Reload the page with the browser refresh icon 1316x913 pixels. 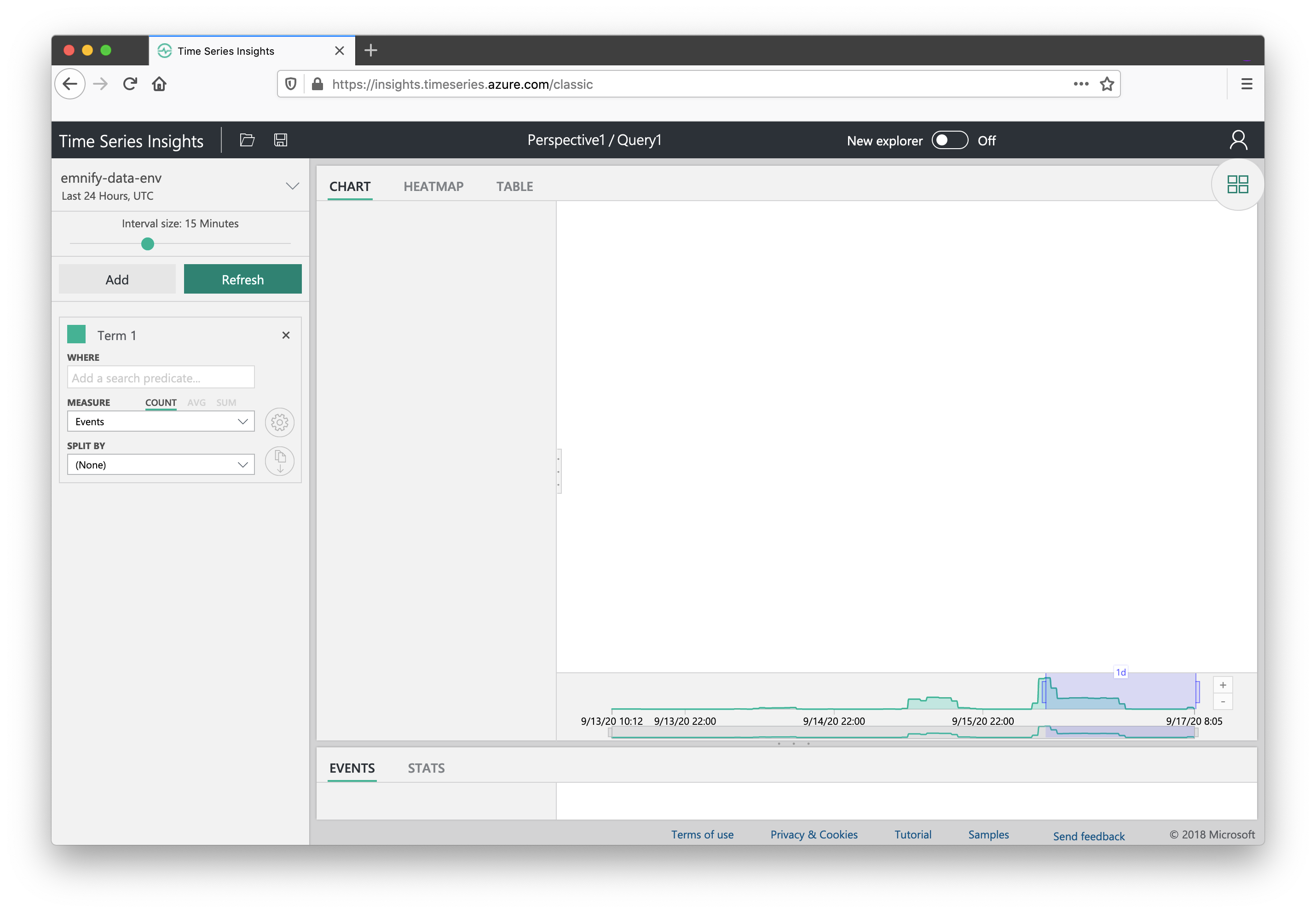click(130, 83)
